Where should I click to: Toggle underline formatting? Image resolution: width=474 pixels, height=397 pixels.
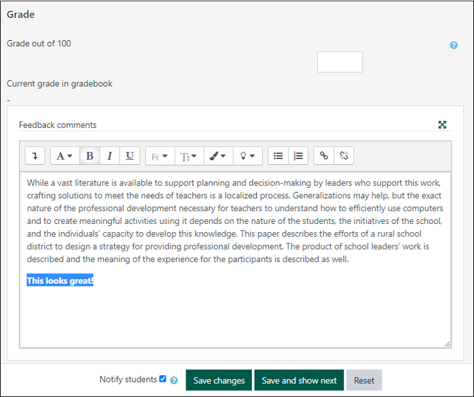pos(129,156)
